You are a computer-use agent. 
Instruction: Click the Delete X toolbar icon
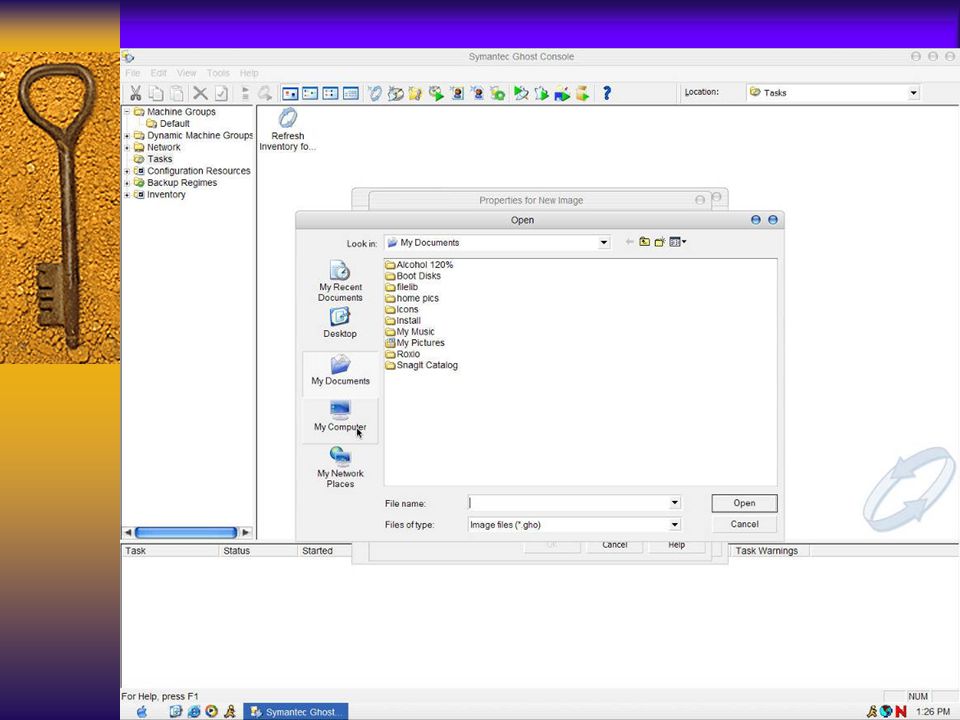click(x=200, y=93)
